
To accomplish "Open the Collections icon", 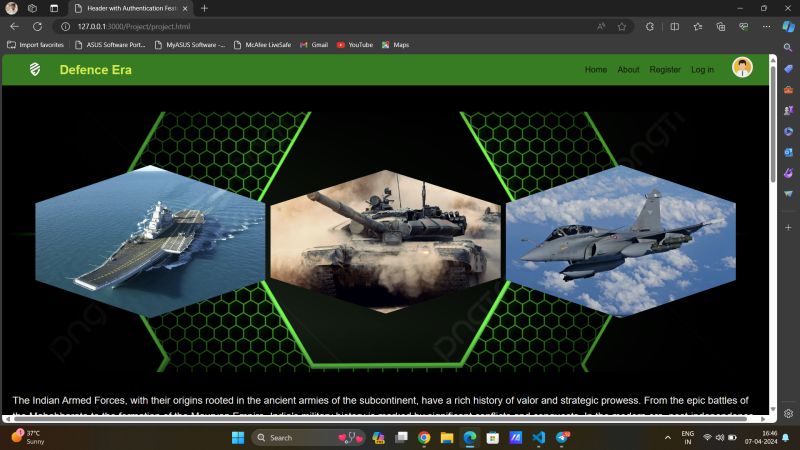I will point(720,27).
